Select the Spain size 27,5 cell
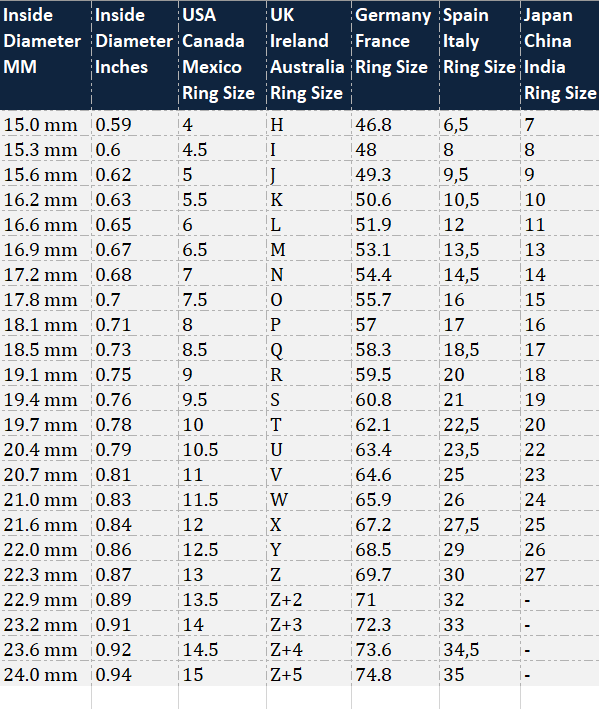 pos(480,524)
